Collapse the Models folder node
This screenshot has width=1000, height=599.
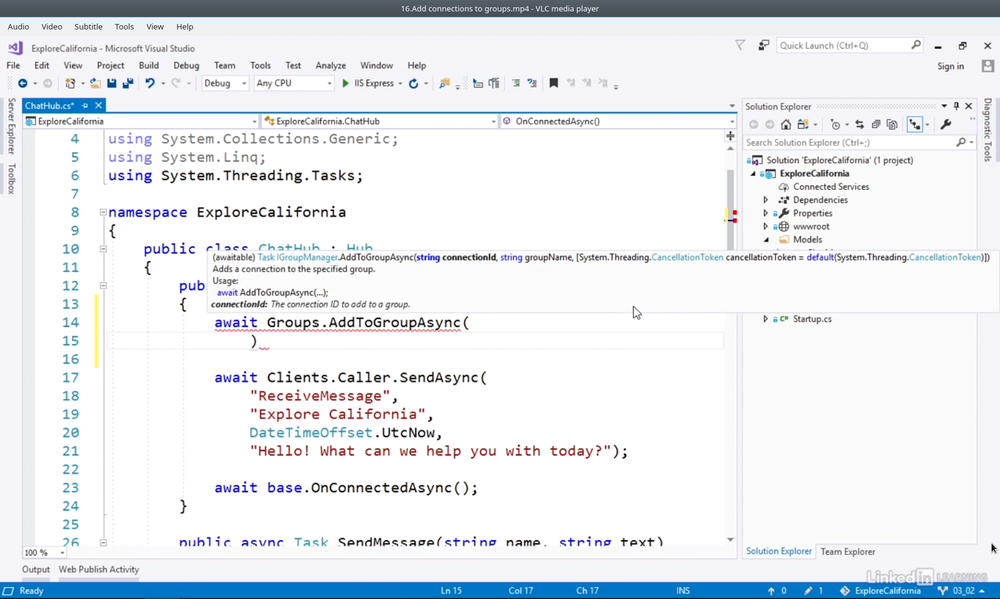(x=766, y=240)
